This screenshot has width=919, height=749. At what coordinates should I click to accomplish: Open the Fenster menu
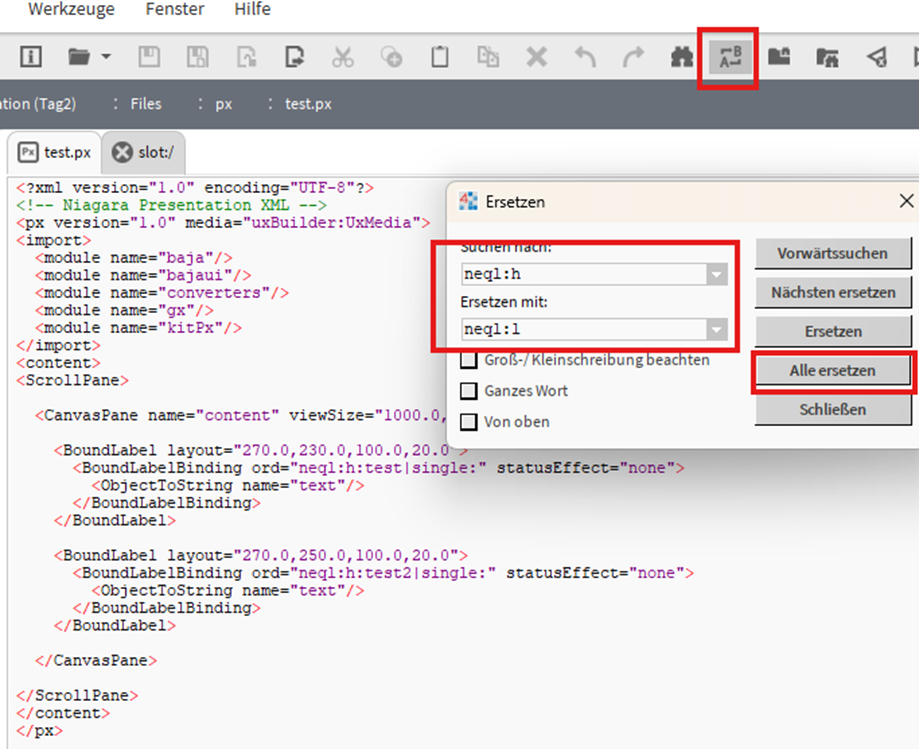click(175, 9)
